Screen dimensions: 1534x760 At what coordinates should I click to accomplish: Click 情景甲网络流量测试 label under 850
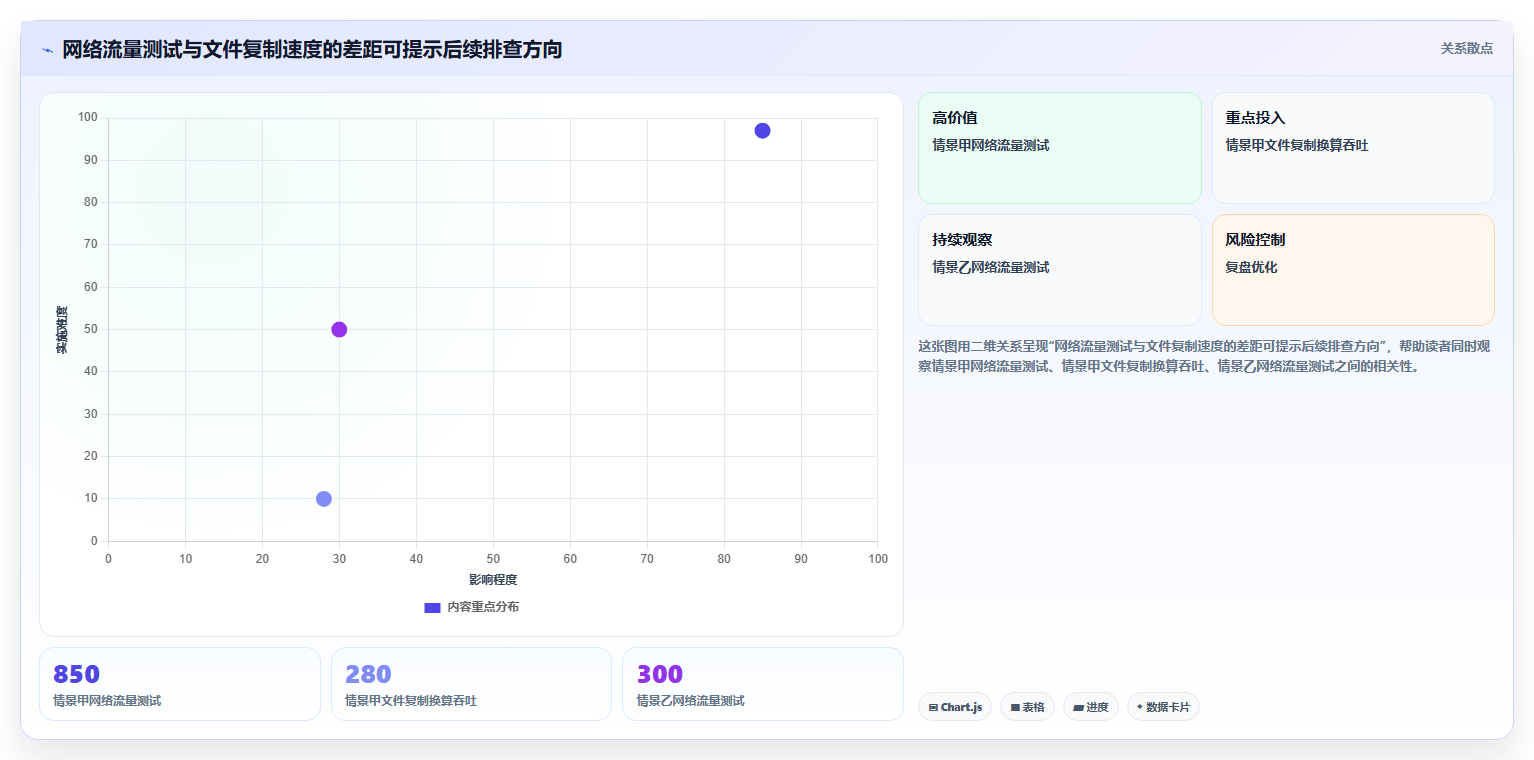tap(107, 701)
